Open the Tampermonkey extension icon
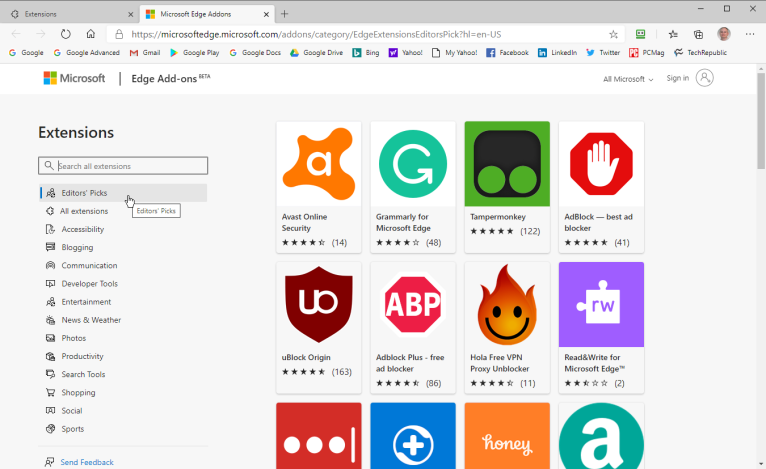 click(507, 164)
